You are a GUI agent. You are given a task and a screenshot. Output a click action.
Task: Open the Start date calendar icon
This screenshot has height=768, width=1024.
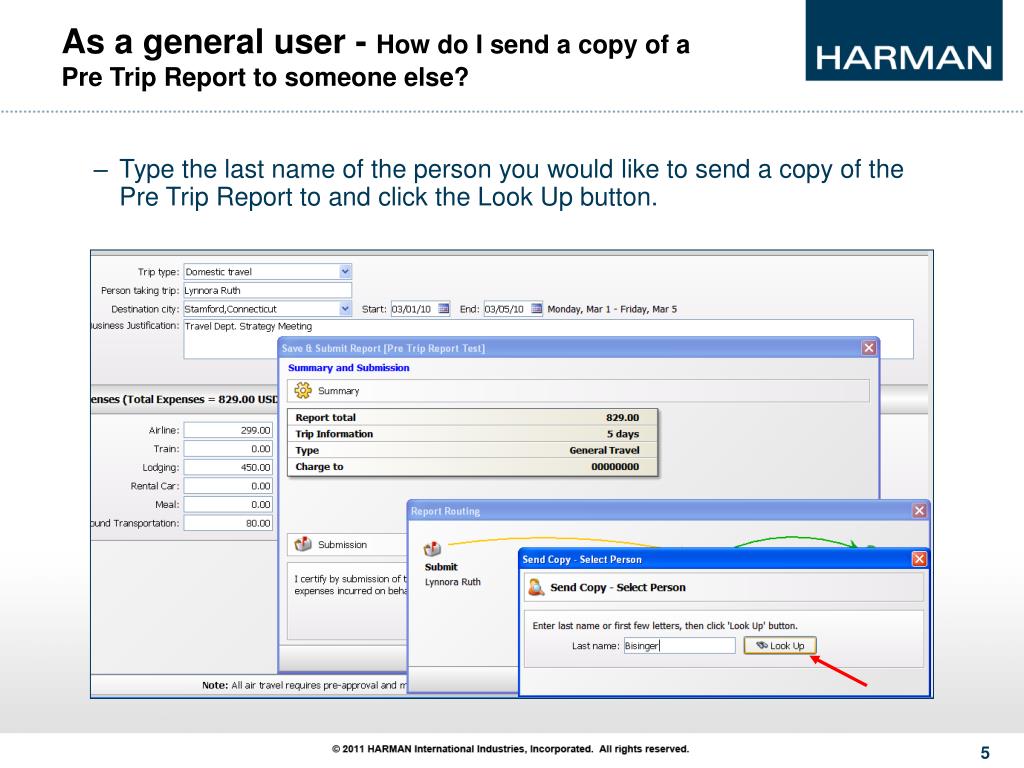443,309
